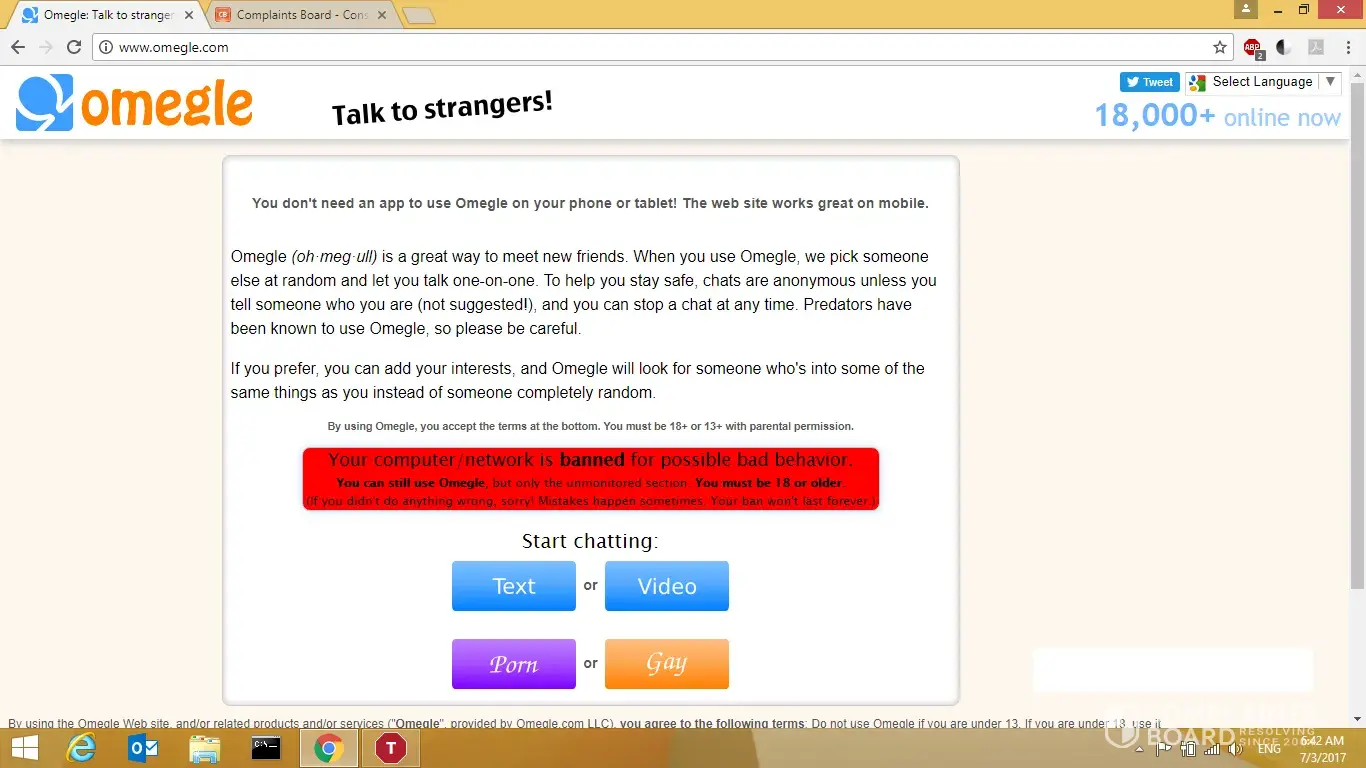Start a Text chat
This screenshot has height=768, width=1366.
pyautogui.click(x=514, y=586)
